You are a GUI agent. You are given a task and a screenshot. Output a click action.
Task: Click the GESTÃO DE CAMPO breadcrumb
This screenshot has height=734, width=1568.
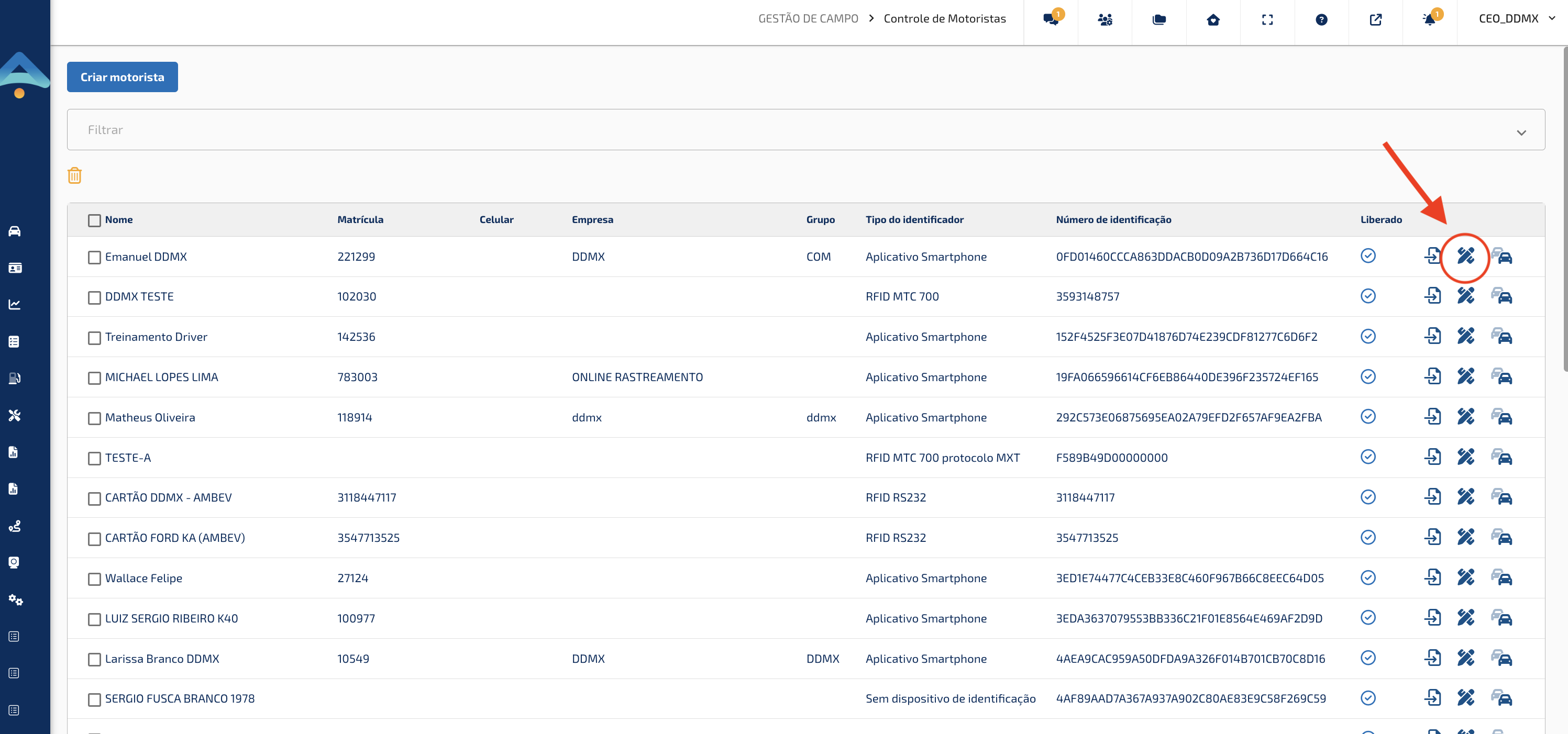click(808, 19)
